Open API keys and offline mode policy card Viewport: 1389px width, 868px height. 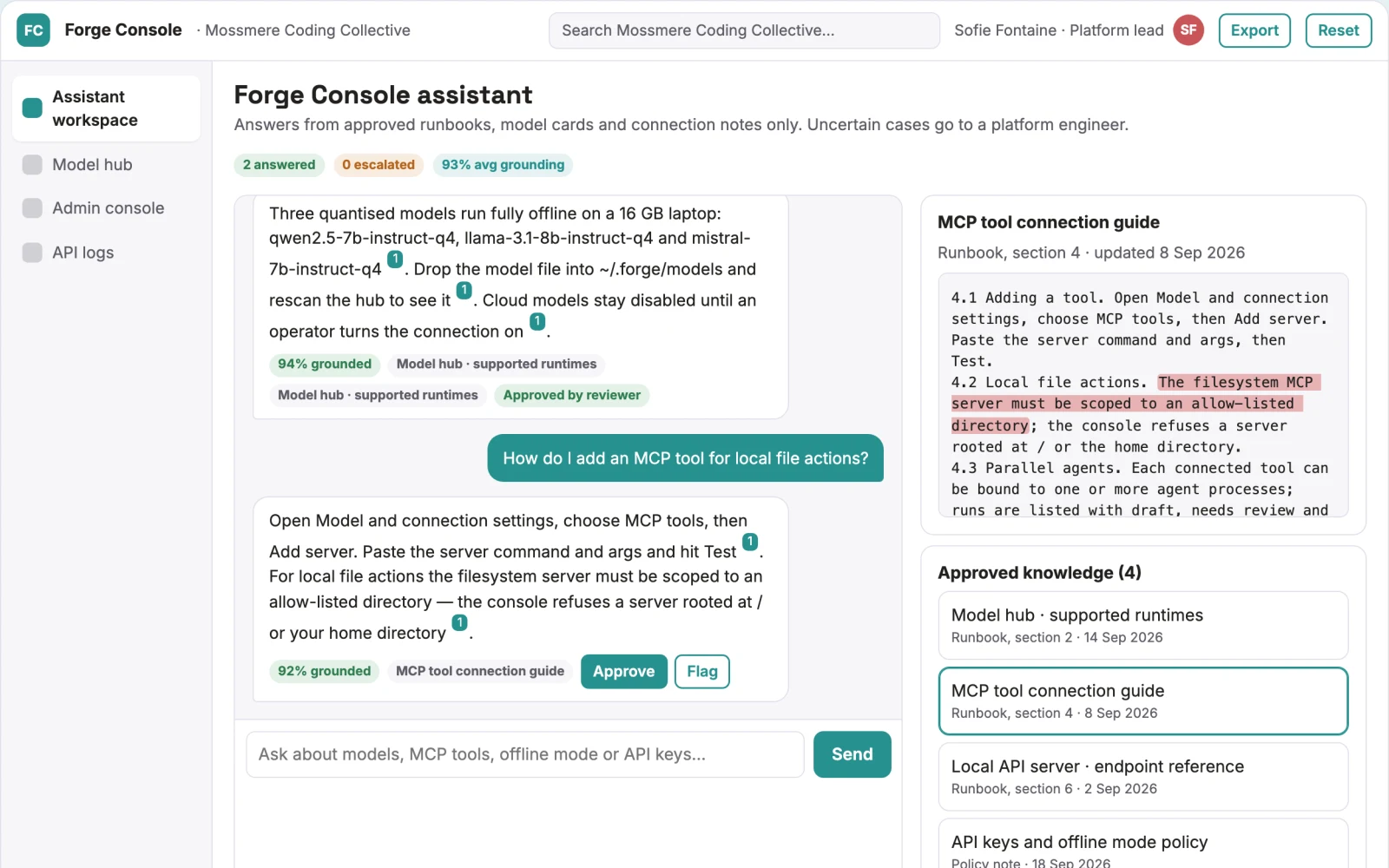(x=1143, y=844)
